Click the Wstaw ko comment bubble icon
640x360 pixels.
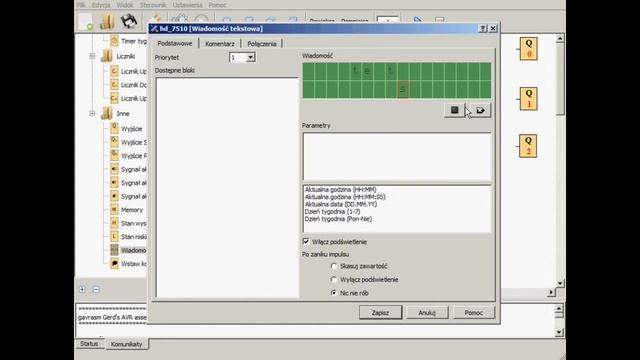point(114,263)
